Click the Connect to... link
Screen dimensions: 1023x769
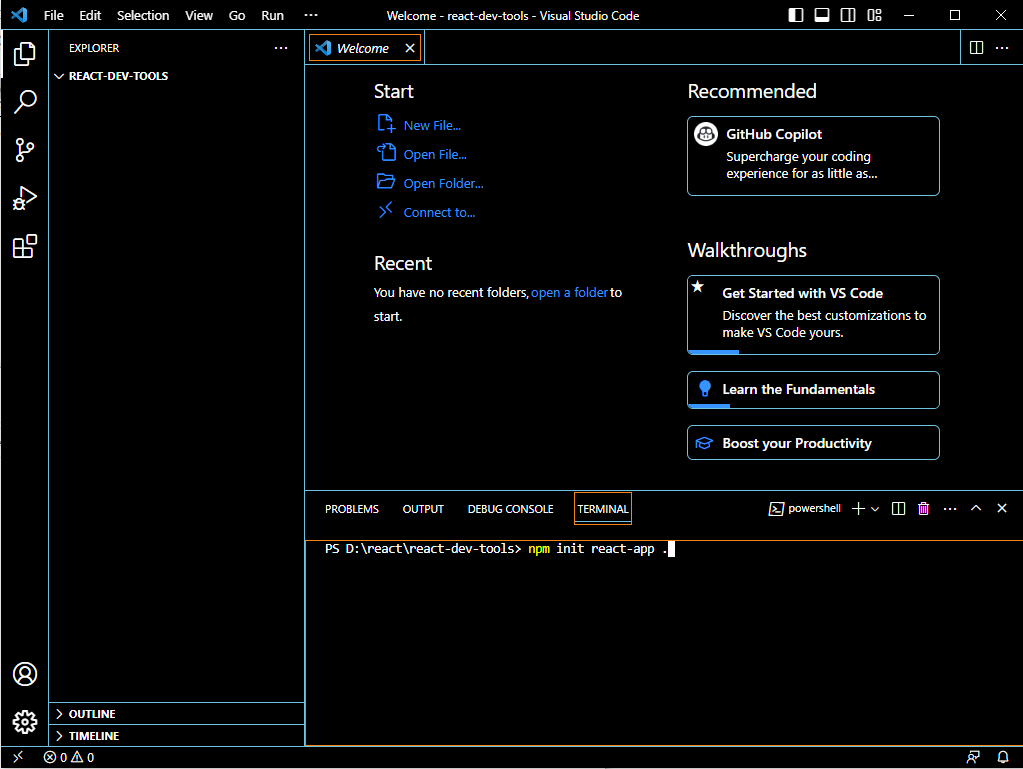click(427, 212)
